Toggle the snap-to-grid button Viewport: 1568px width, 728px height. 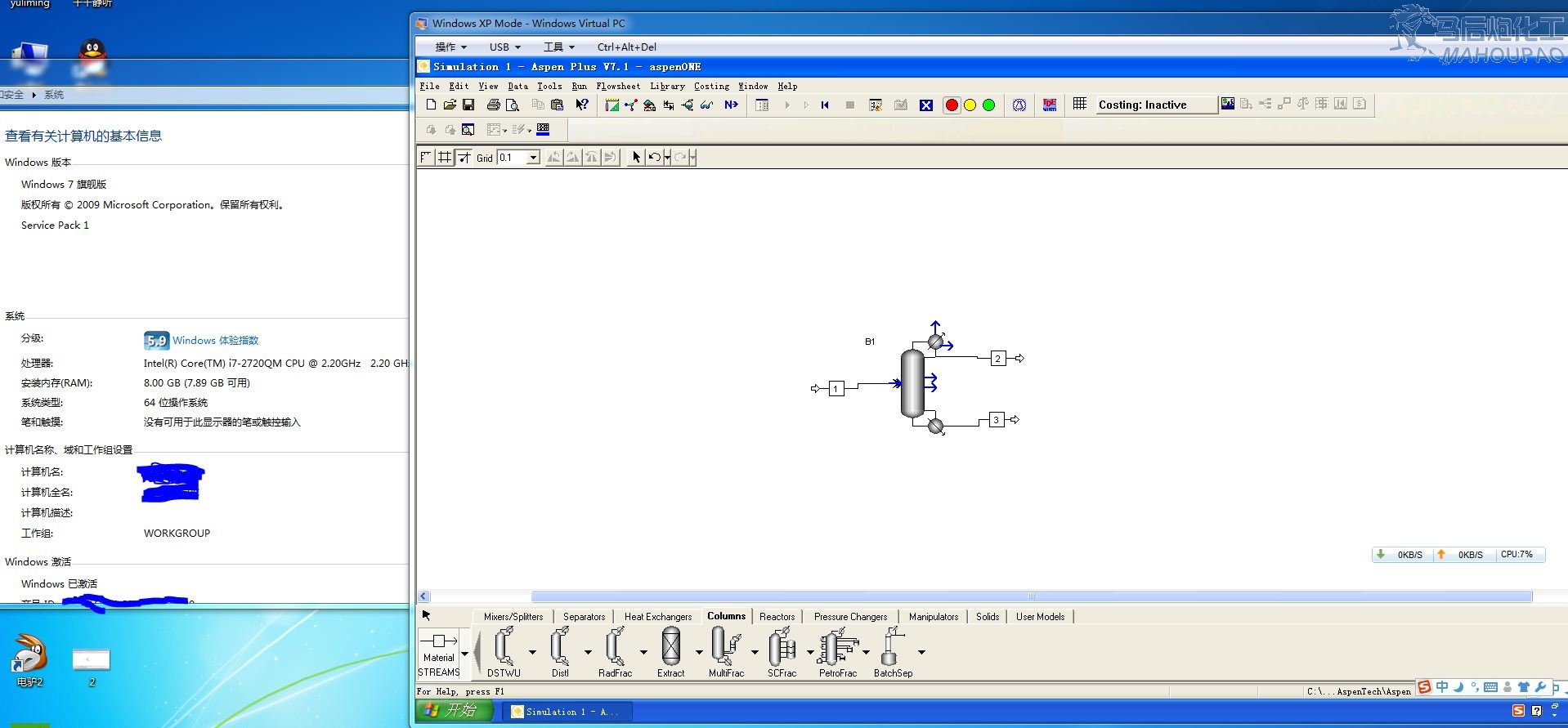(x=464, y=157)
